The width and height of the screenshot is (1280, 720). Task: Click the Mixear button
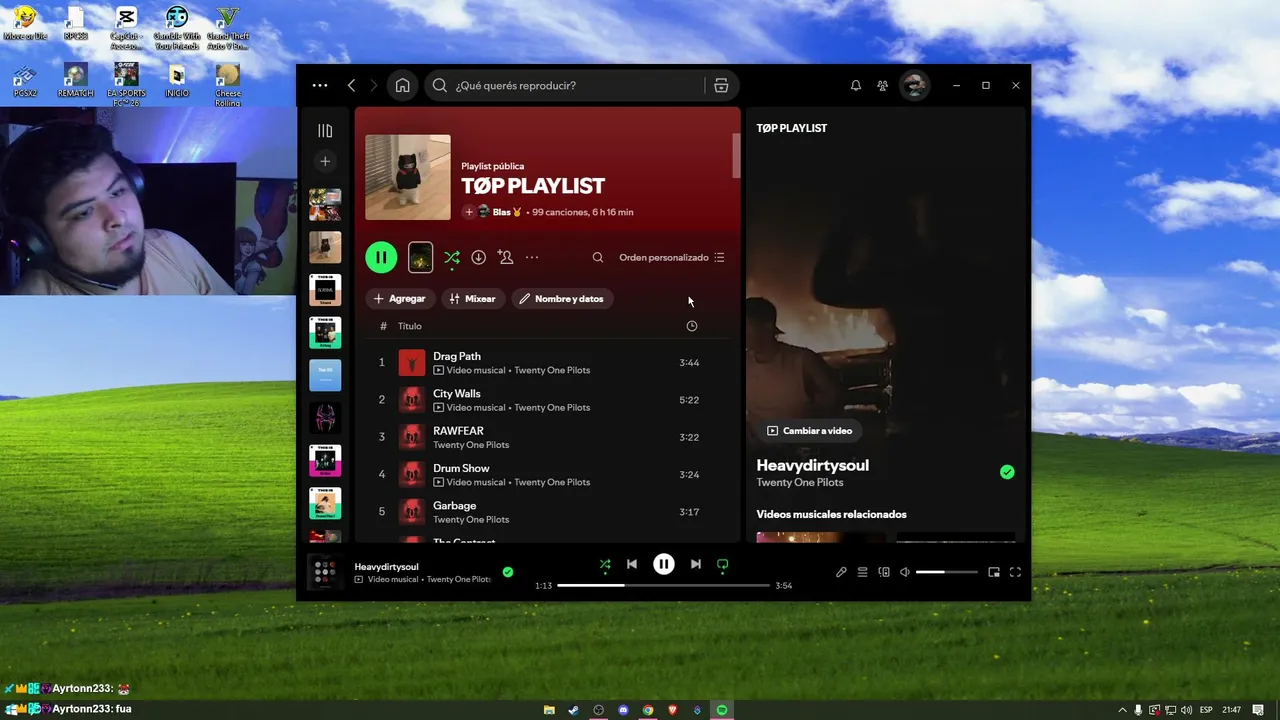click(473, 299)
